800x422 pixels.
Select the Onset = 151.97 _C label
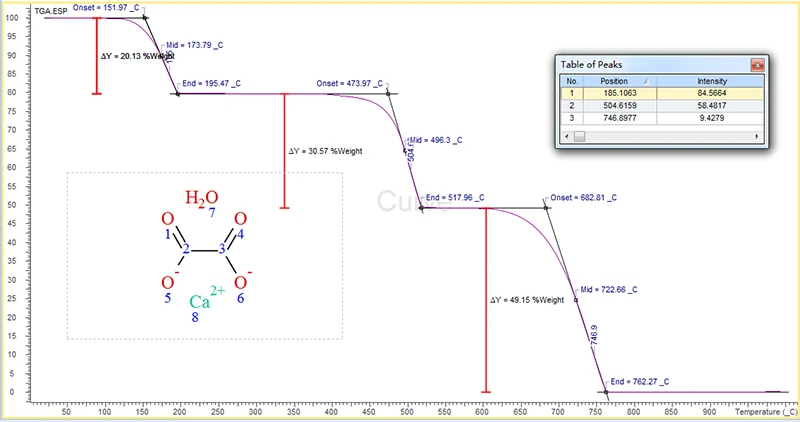click(x=106, y=8)
